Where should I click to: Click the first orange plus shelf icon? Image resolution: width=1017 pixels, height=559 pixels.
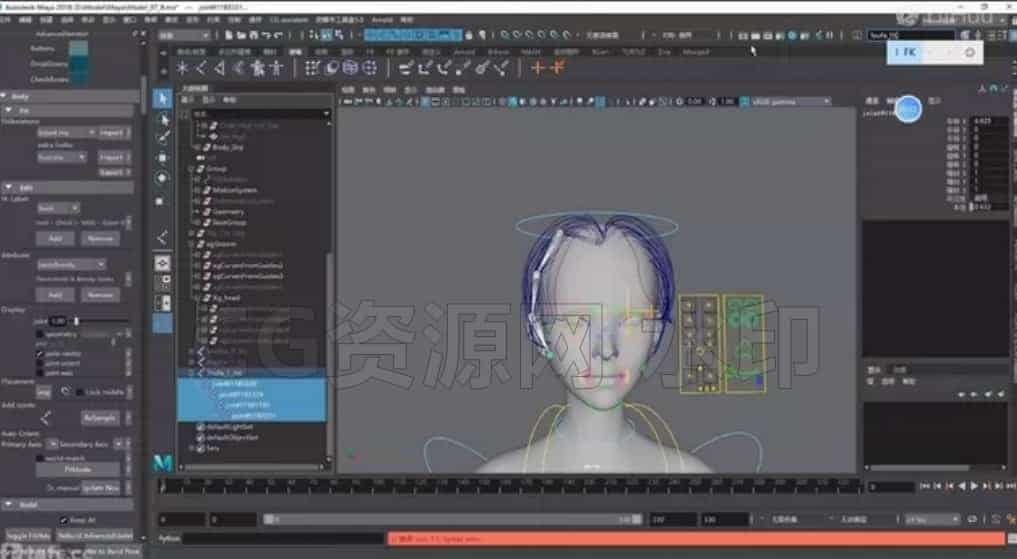pos(538,67)
